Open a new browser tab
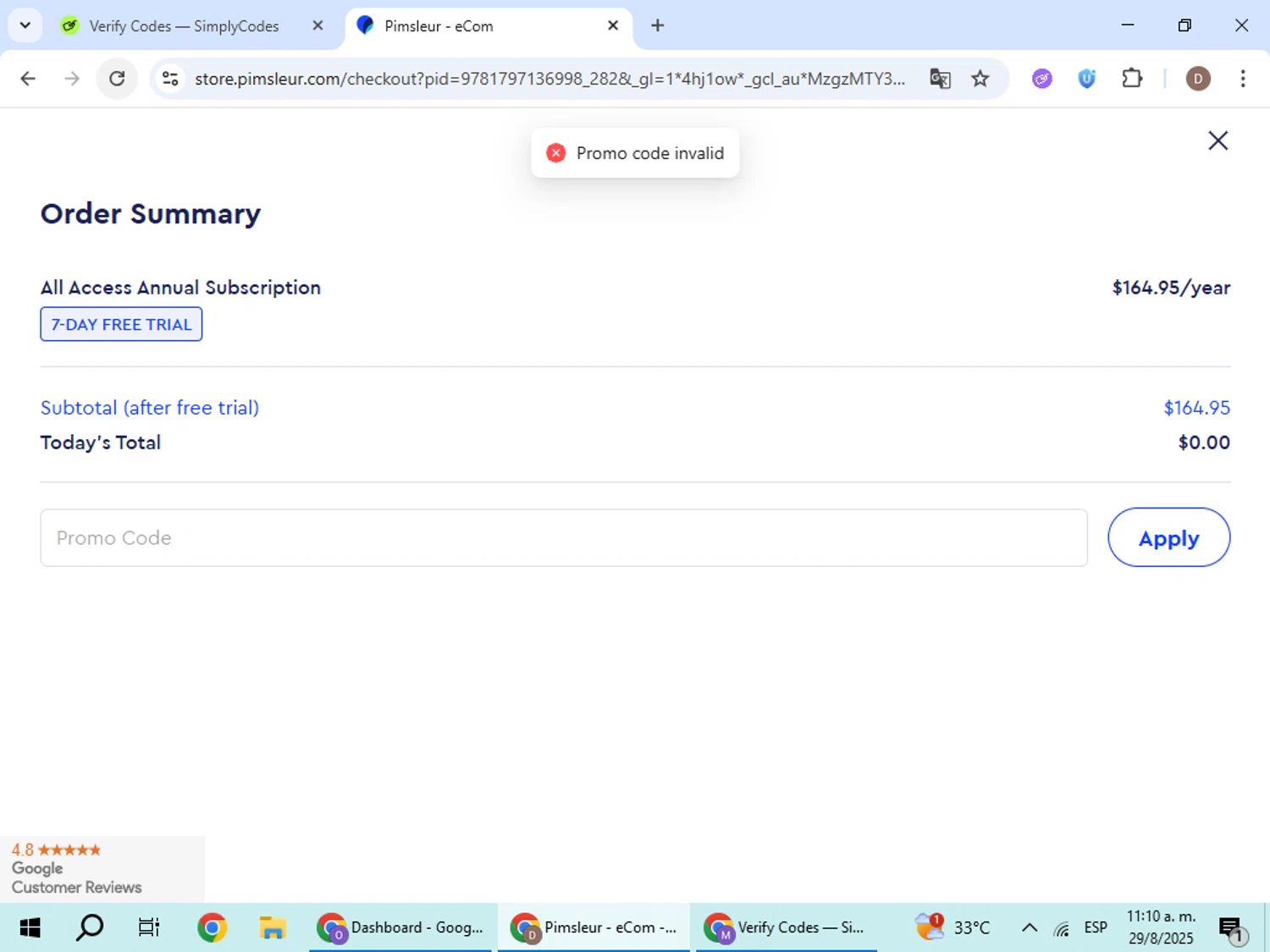The image size is (1270, 952). click(657, 25)
